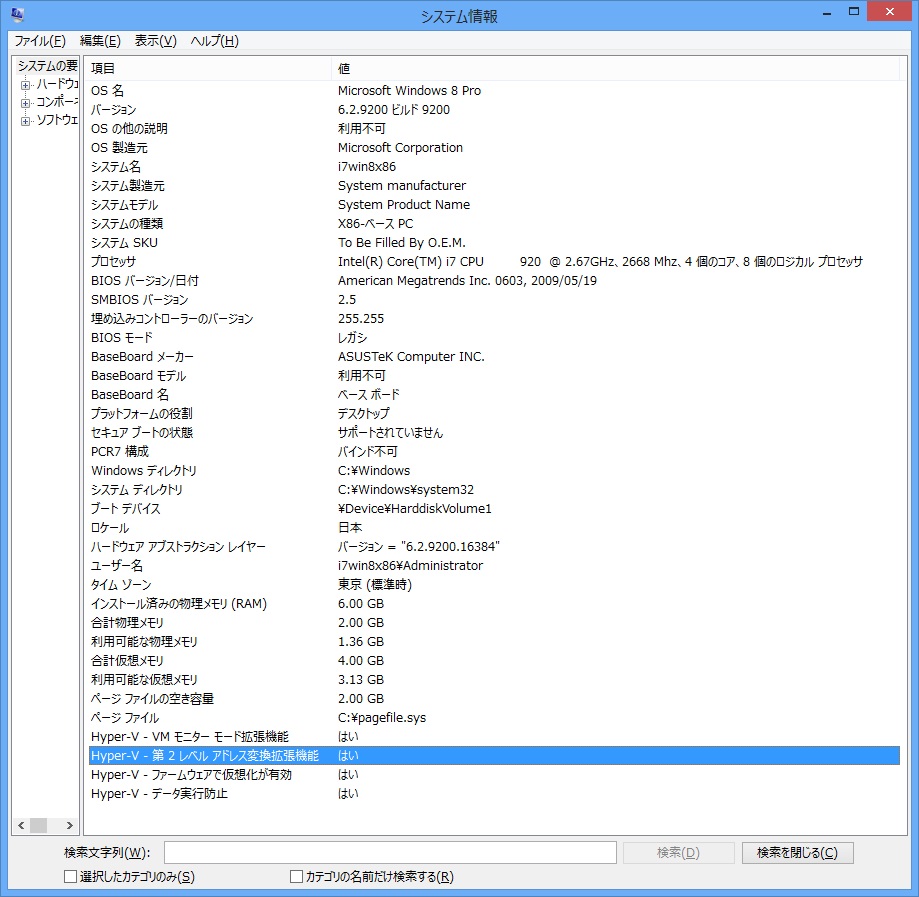The height and width of the screenshot is (897, 919).
Task: Expand the ハードウェア tree node
Action: (x=25, y=85)
